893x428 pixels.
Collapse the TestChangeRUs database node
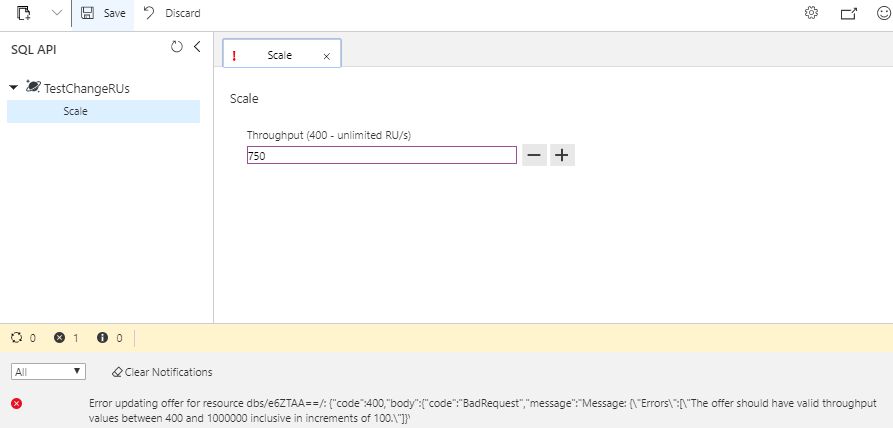click(13, 88)
